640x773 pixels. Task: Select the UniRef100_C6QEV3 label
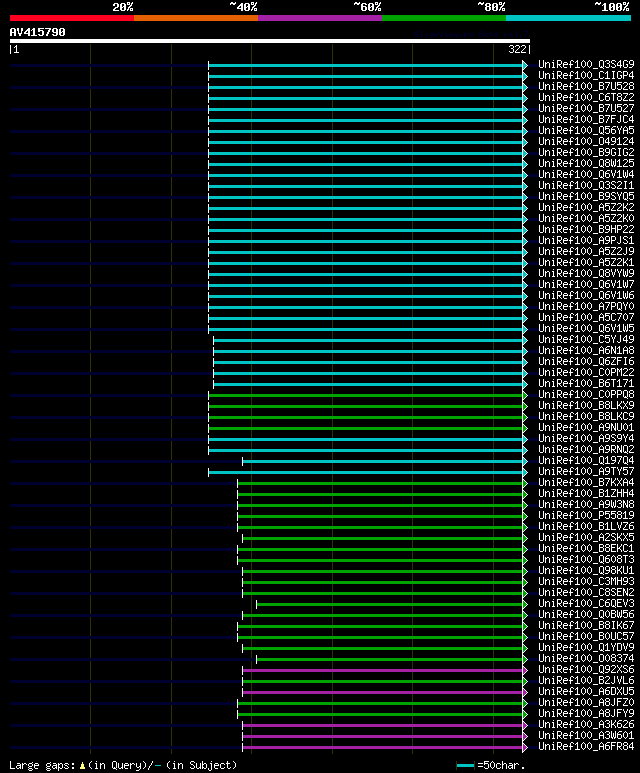[586, 603]
